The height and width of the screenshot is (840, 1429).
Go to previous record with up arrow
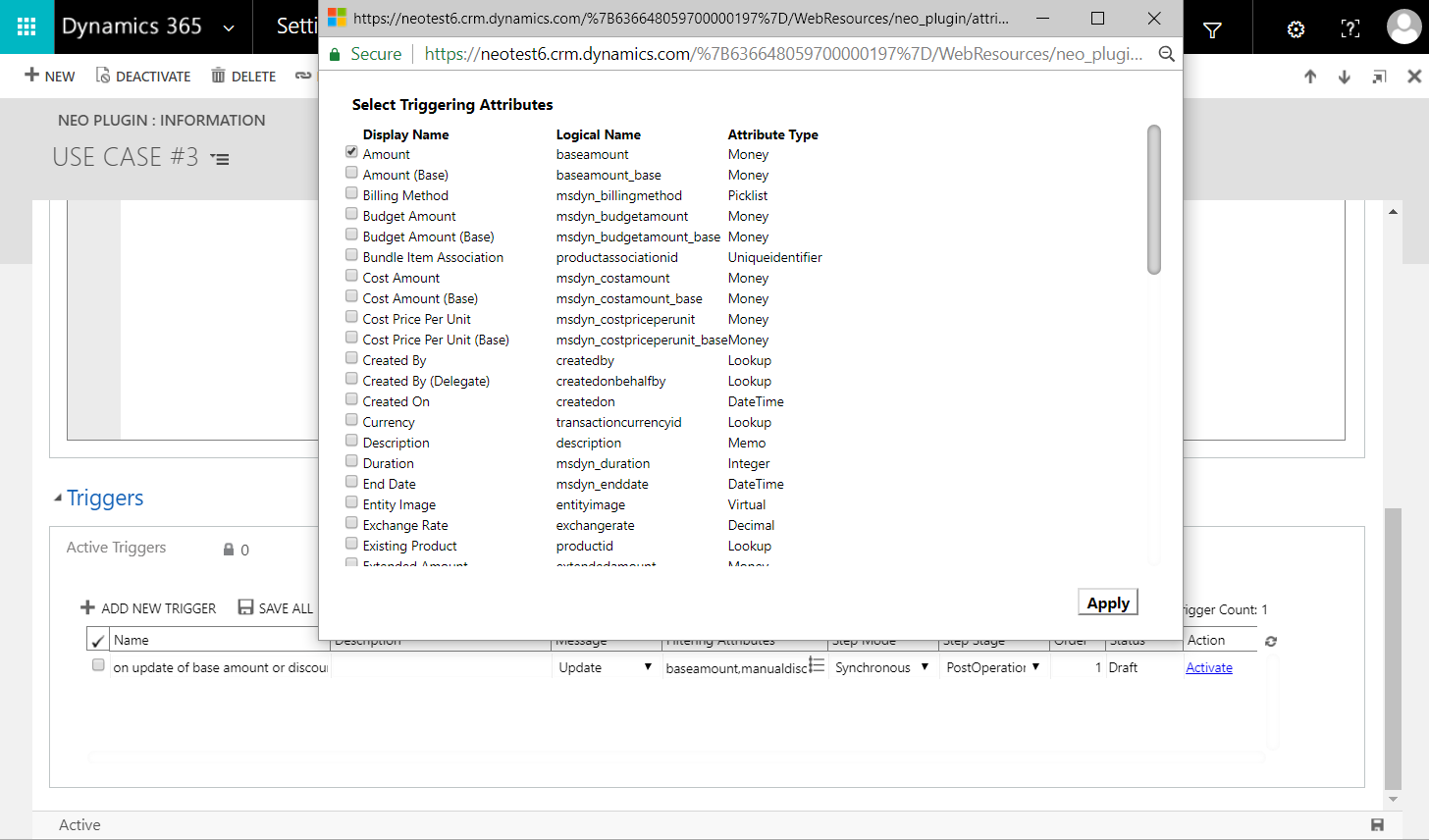point(1310,77)
